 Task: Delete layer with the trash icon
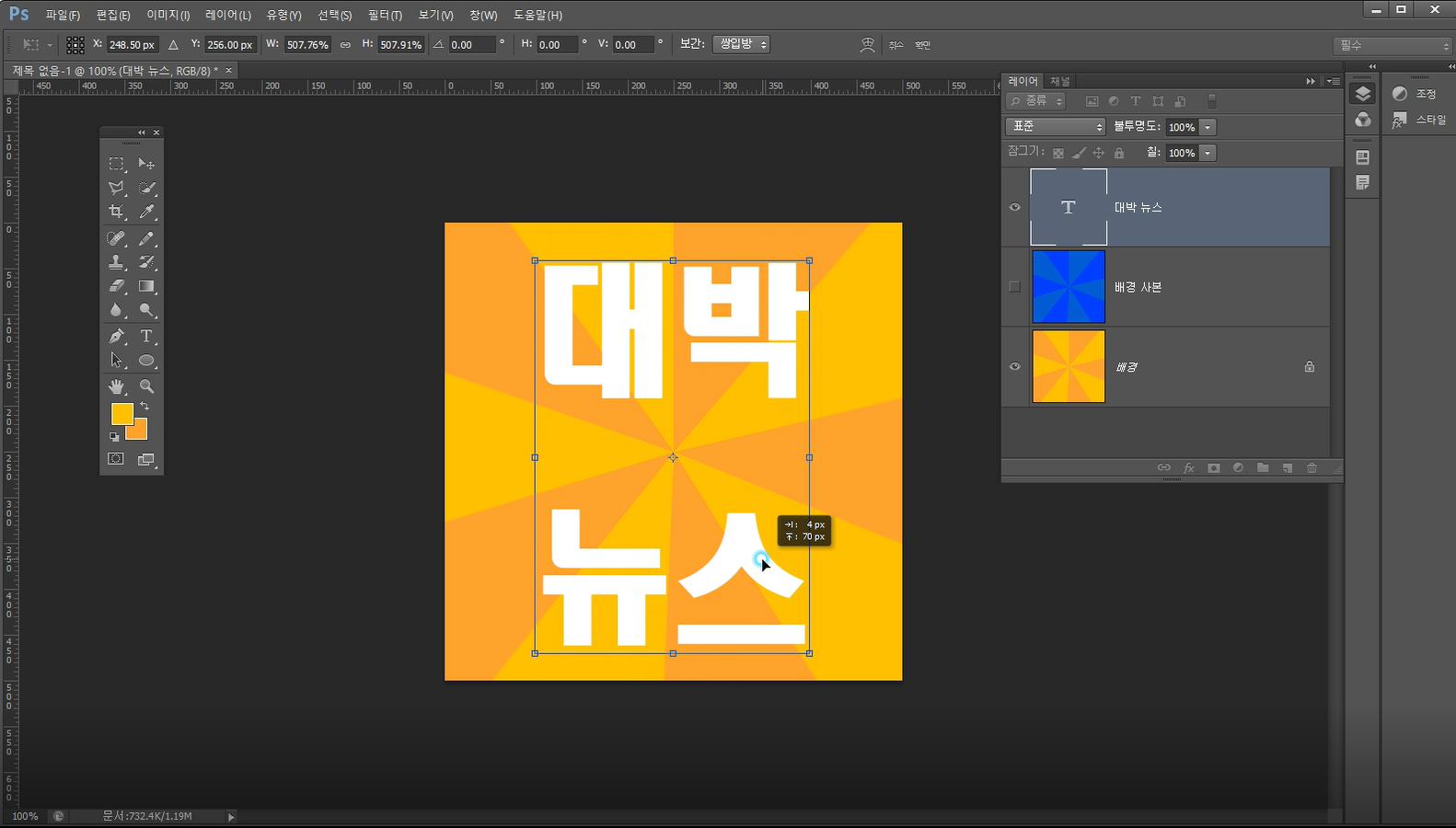[x=1312, y=468]
